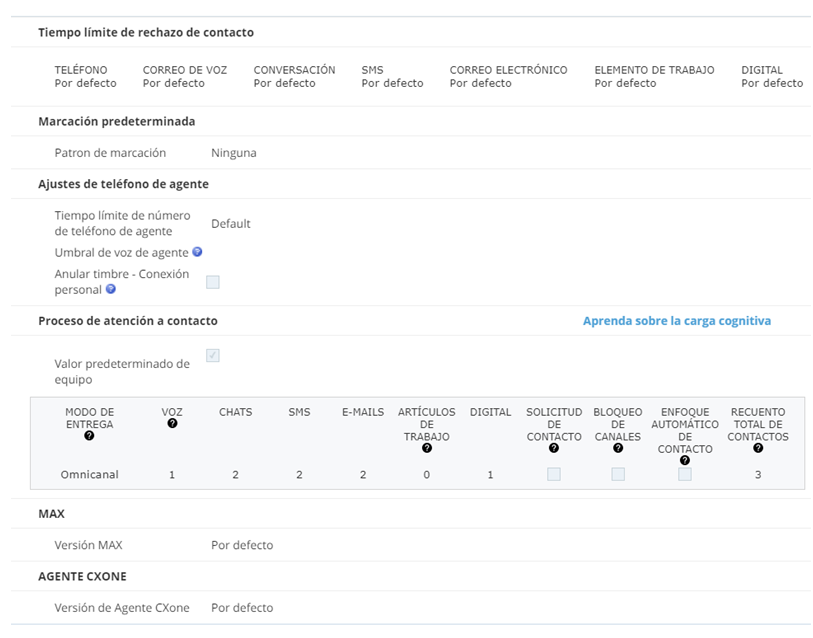This screenshot has width=813, height=638.
Task: Click help icon next to Umbral de voz de agente
Action: pos(197,252)
